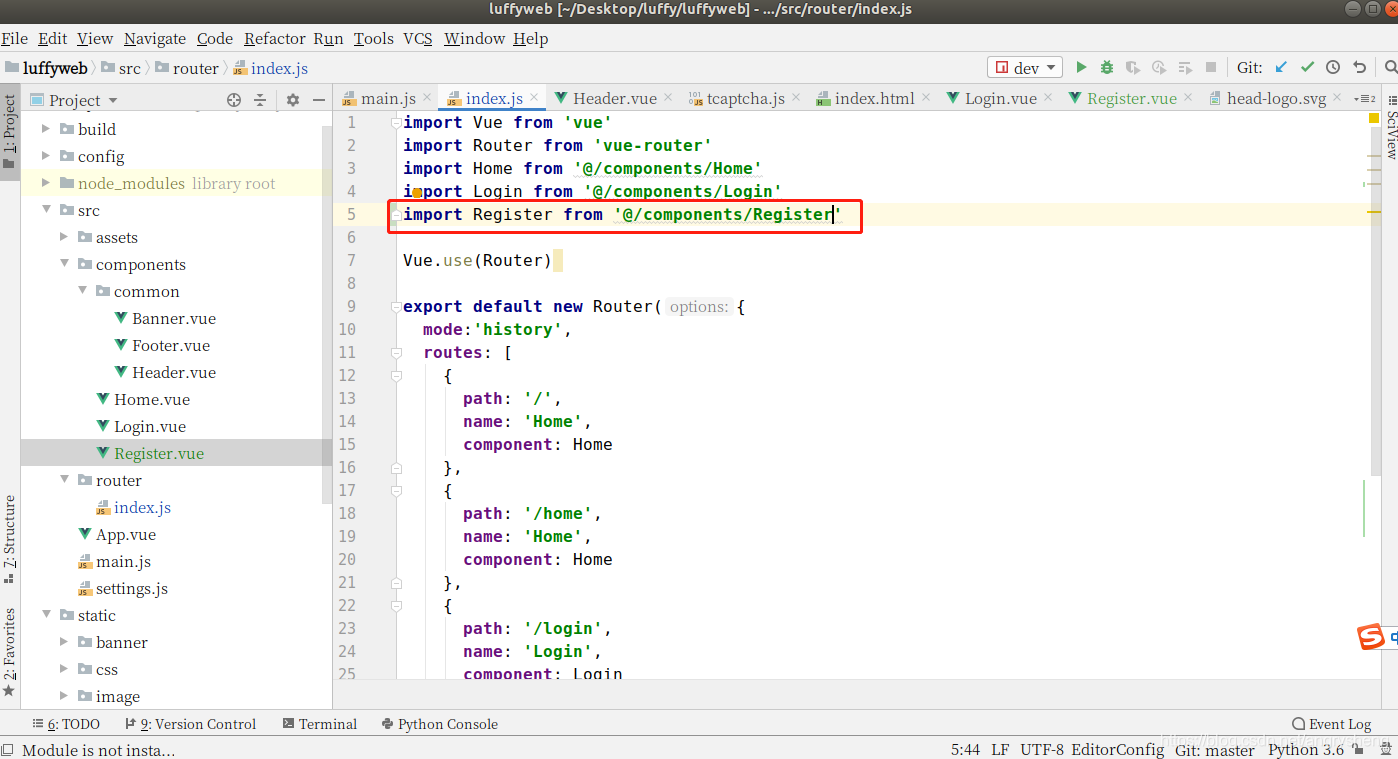This screenshot has height=759, width=1398.
Task: Close the Header.vue editor tab
Action: click(668, 97)
